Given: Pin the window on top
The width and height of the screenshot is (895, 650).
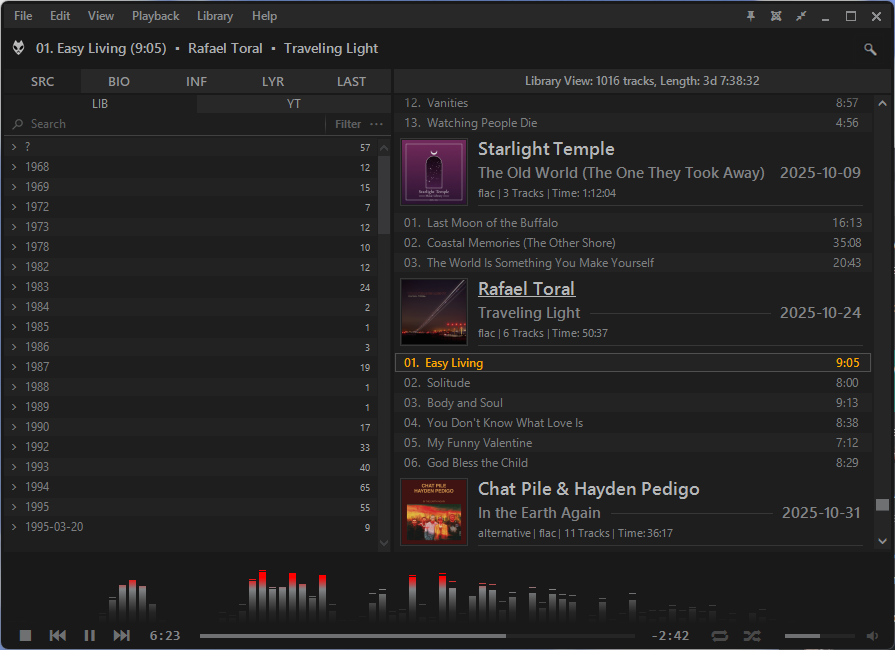Looking at the screenshot, I should 751,16.
